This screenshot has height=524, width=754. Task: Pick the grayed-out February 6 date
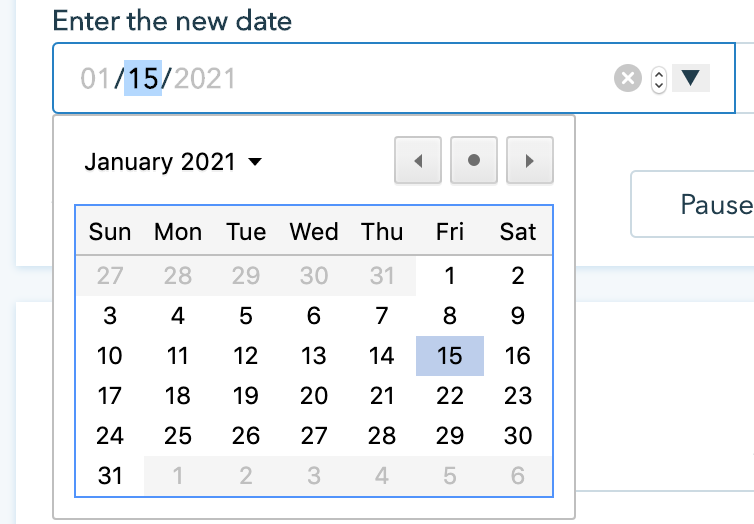[518, 476]
